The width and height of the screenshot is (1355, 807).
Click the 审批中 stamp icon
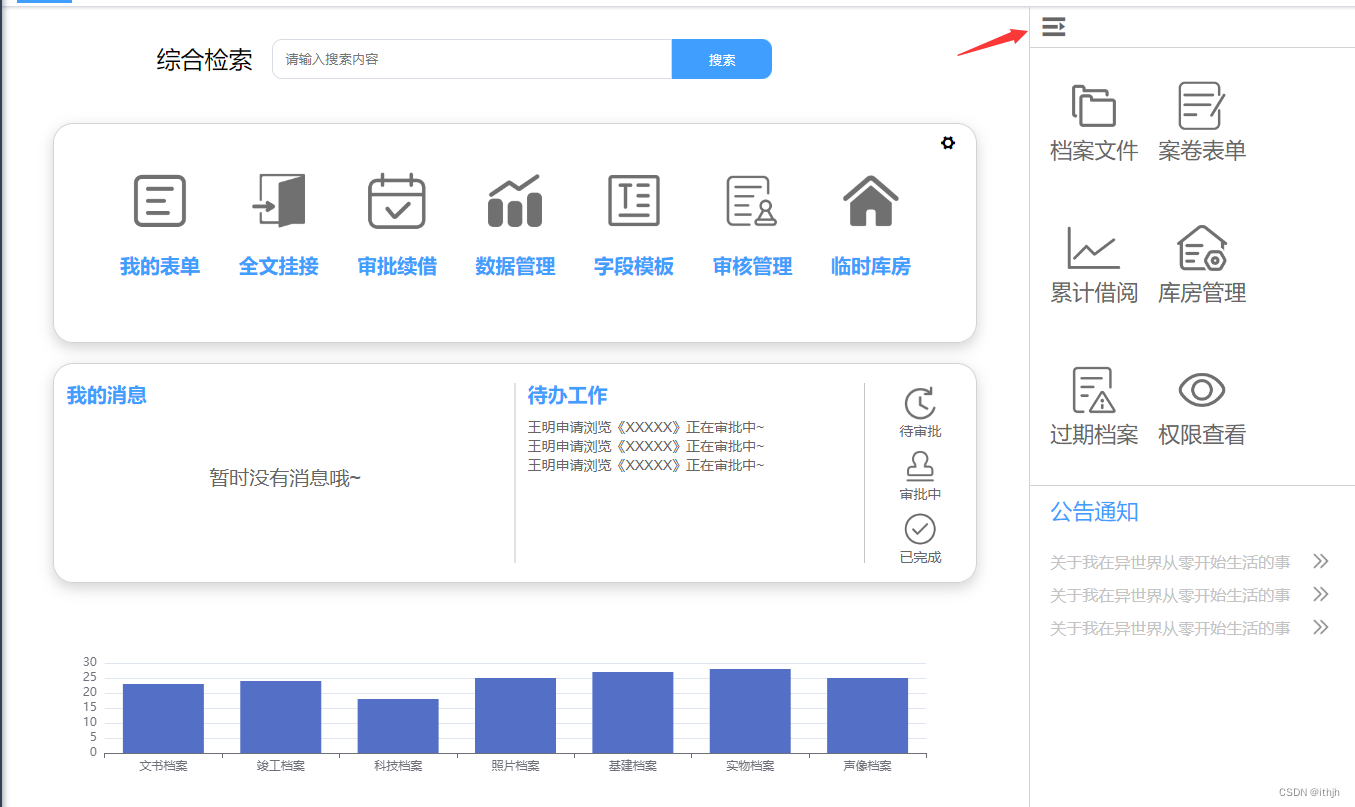pos(920,467)
